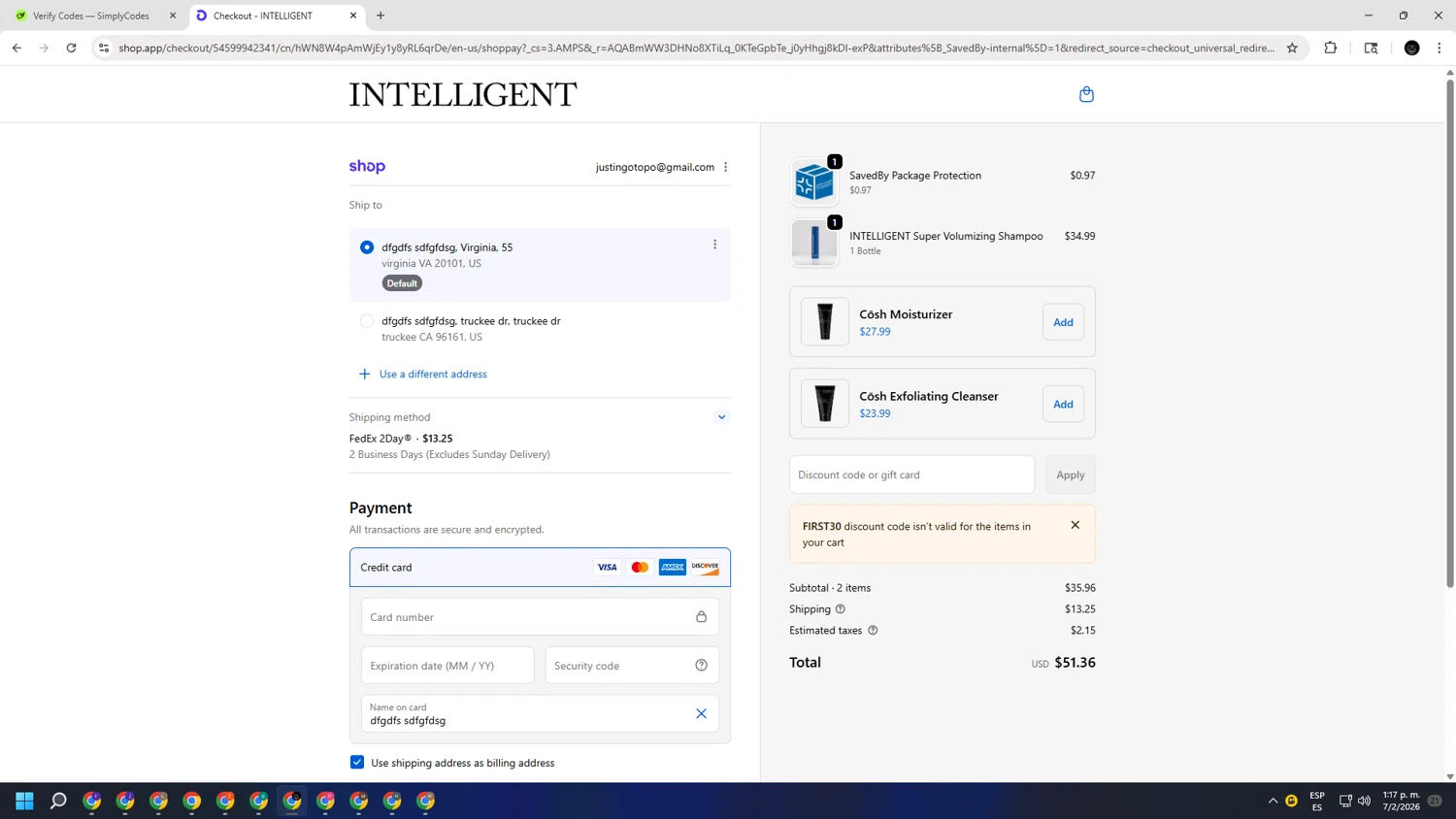Click the taskbar clock 1:17 p. m.
The width and height of the screenshot is (1456, 819).
(x=1402, y=801)
